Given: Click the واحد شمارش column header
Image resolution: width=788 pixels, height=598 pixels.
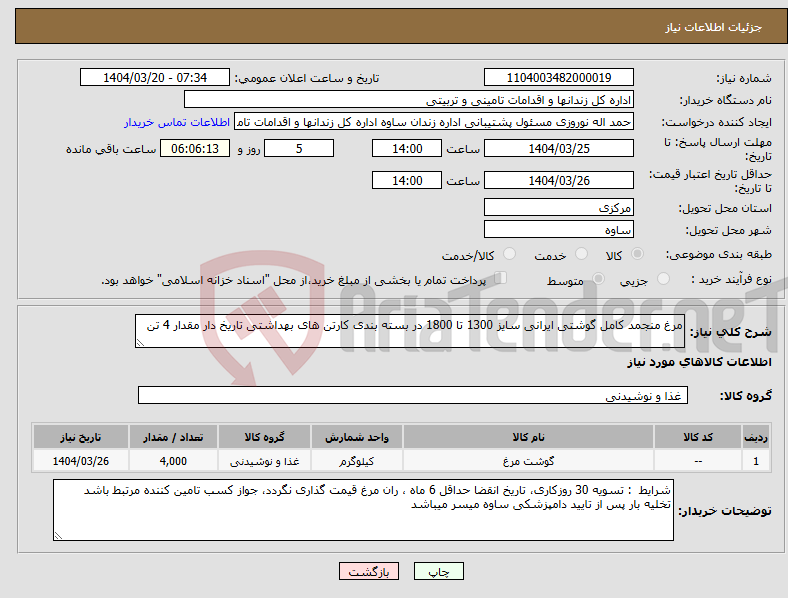Looking at the screenshot, I should pyautogui.click(x=357, y=437).
